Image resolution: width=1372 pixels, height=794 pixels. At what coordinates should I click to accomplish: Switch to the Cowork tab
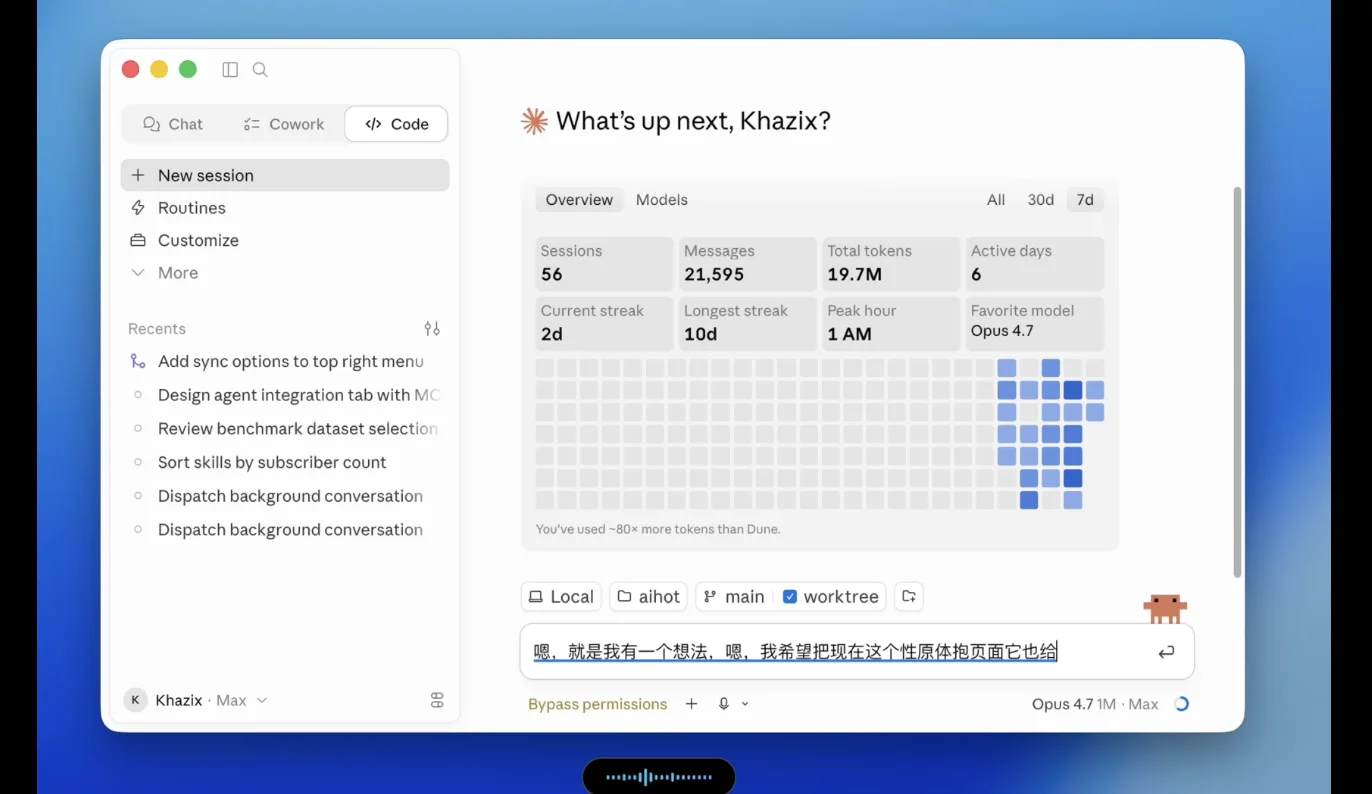pyautogui.click(x=284, y=124)
